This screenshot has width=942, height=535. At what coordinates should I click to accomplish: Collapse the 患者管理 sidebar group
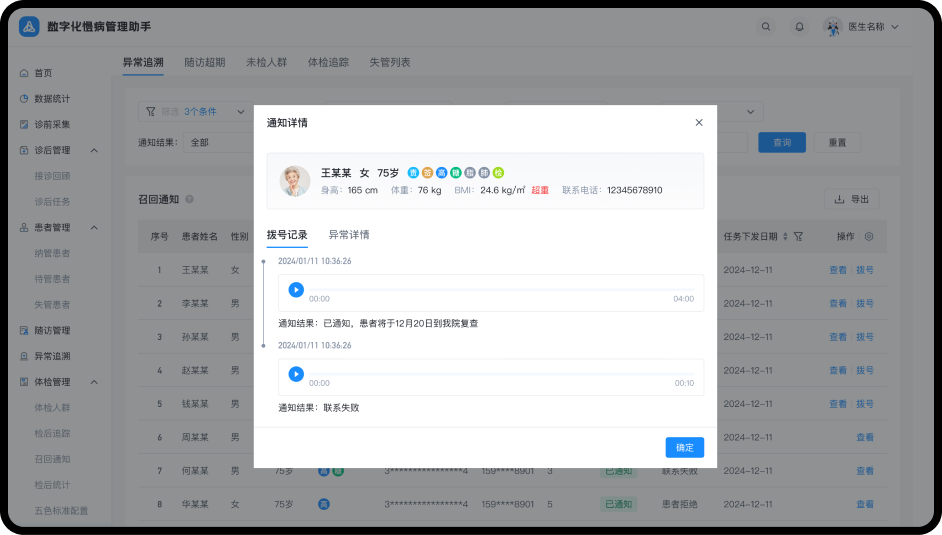coord(94,227)
